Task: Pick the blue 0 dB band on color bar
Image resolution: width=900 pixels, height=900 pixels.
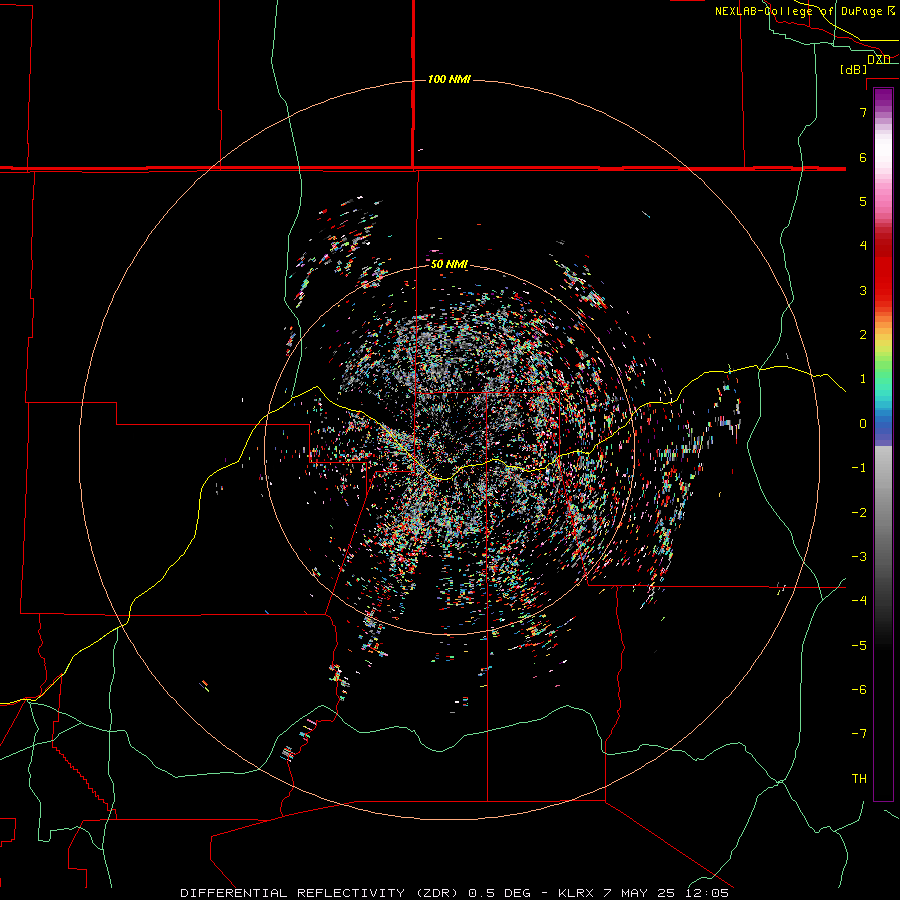Action: pyautogui.click(x=883, y=425)
